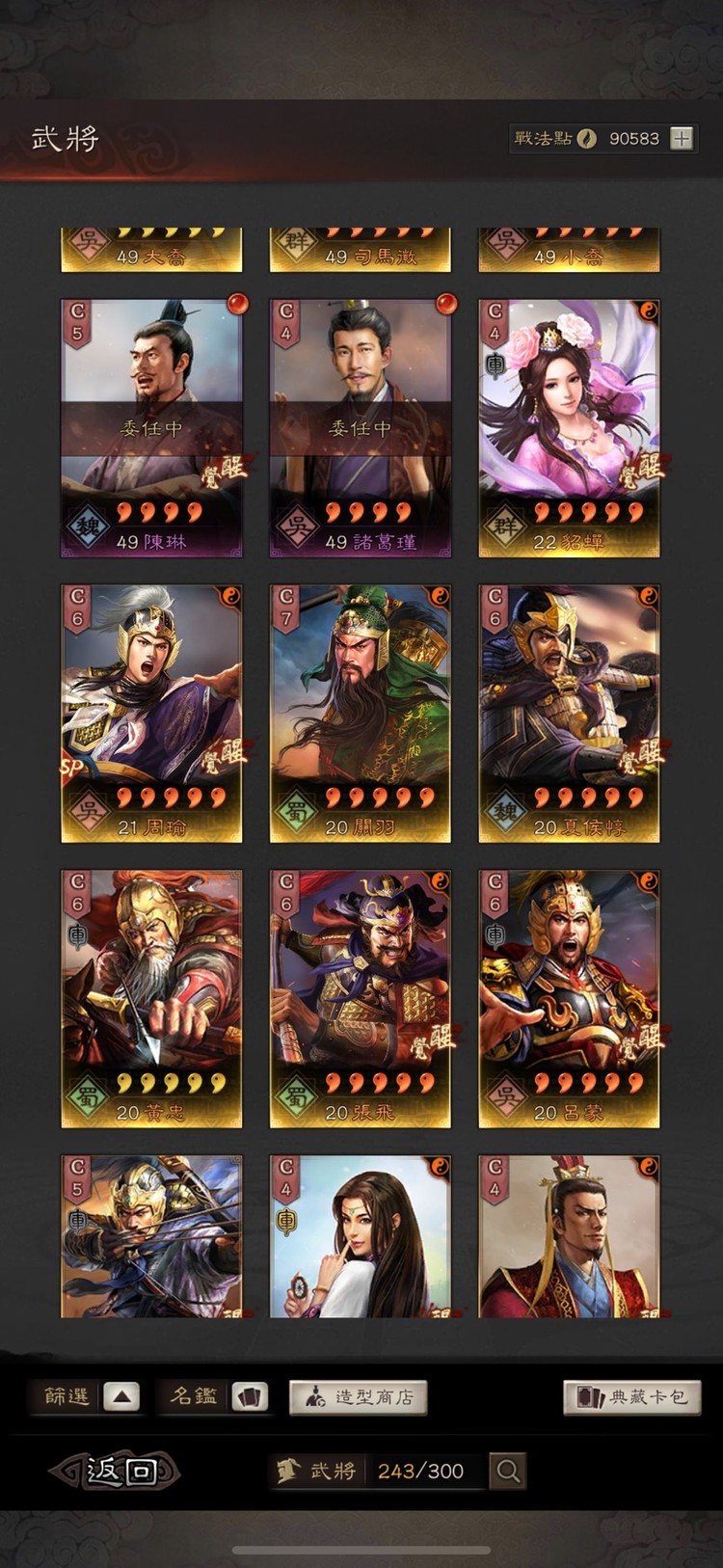Choose the SP 周瑜 card

coord(151,714)
